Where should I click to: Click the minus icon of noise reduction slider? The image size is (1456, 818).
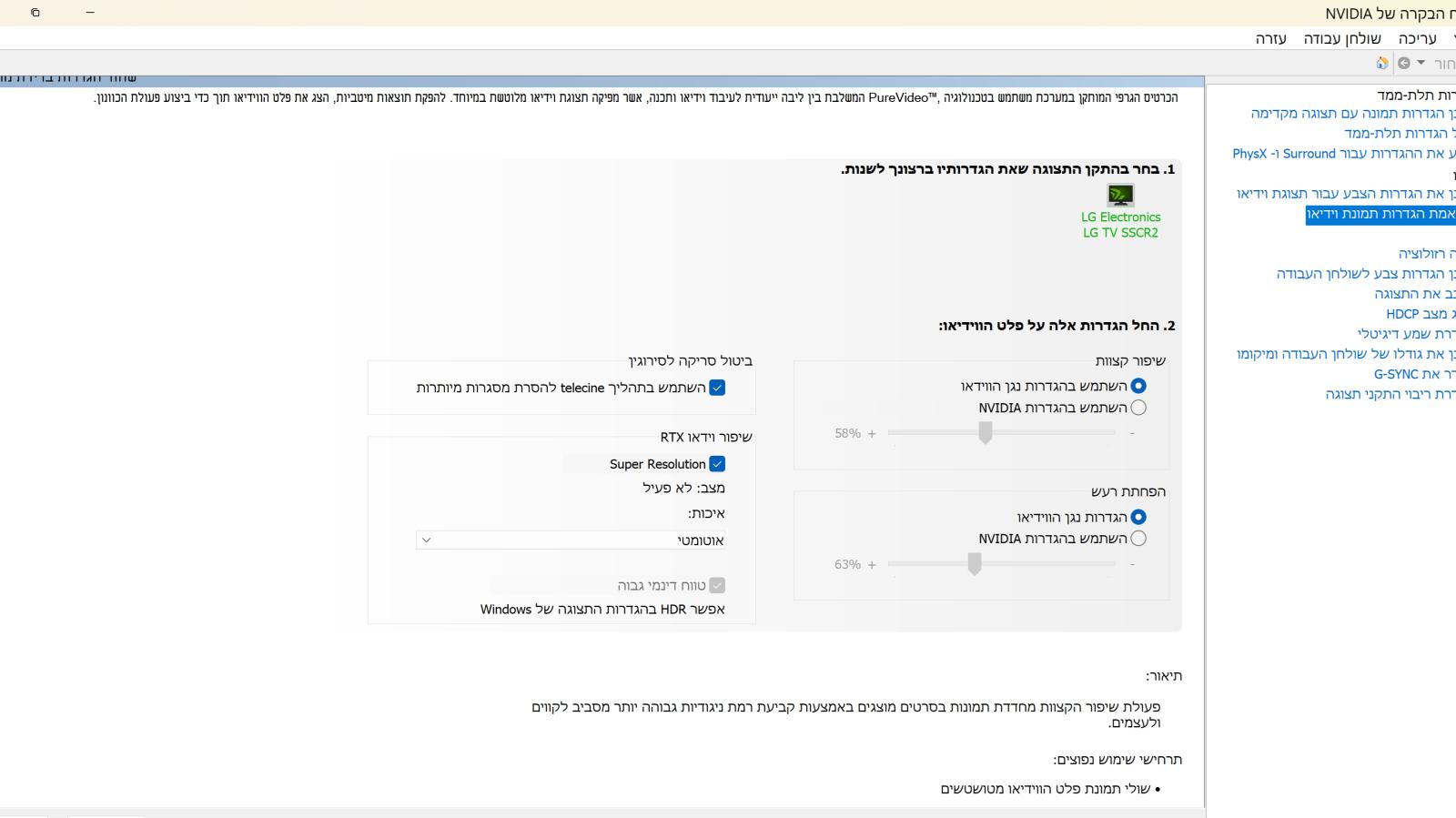pos(1132,564)
